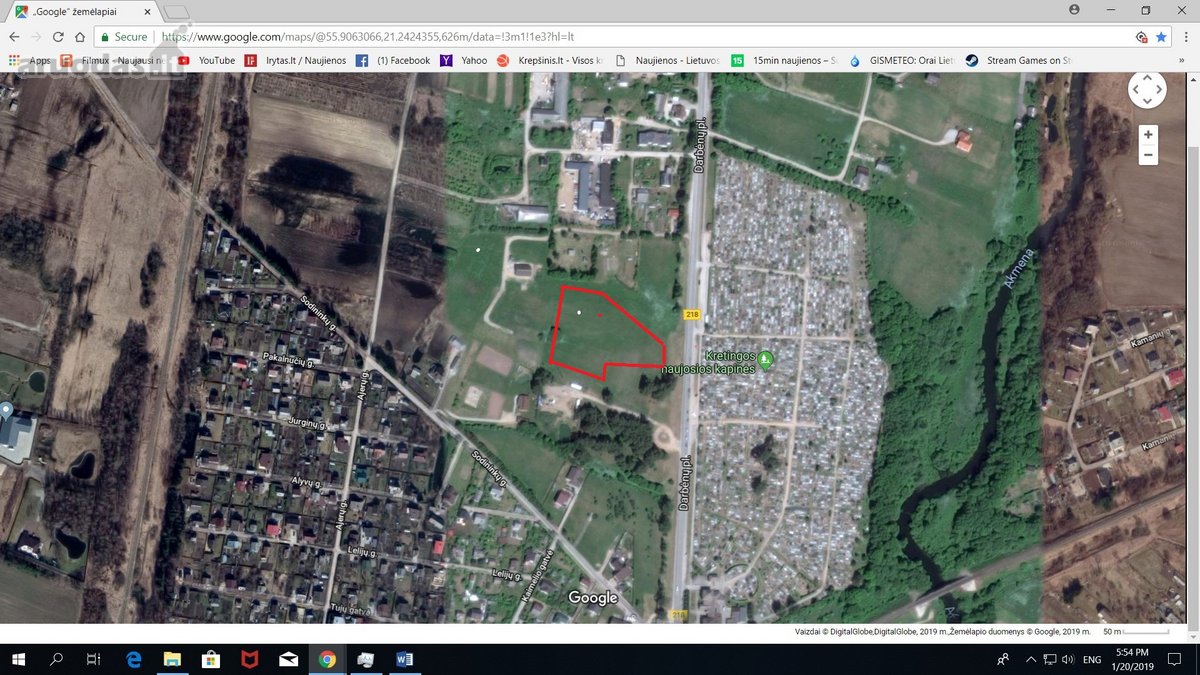The width and height of the screenshot is (1200, 675).
Task: Open the Chrome three-dot menu
Action: click(1184, 36)
